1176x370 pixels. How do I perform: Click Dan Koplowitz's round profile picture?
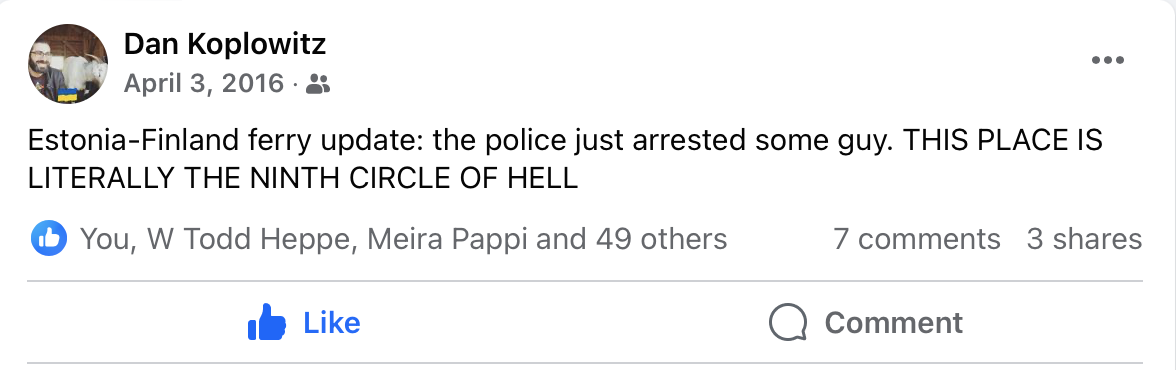[68, 64]
